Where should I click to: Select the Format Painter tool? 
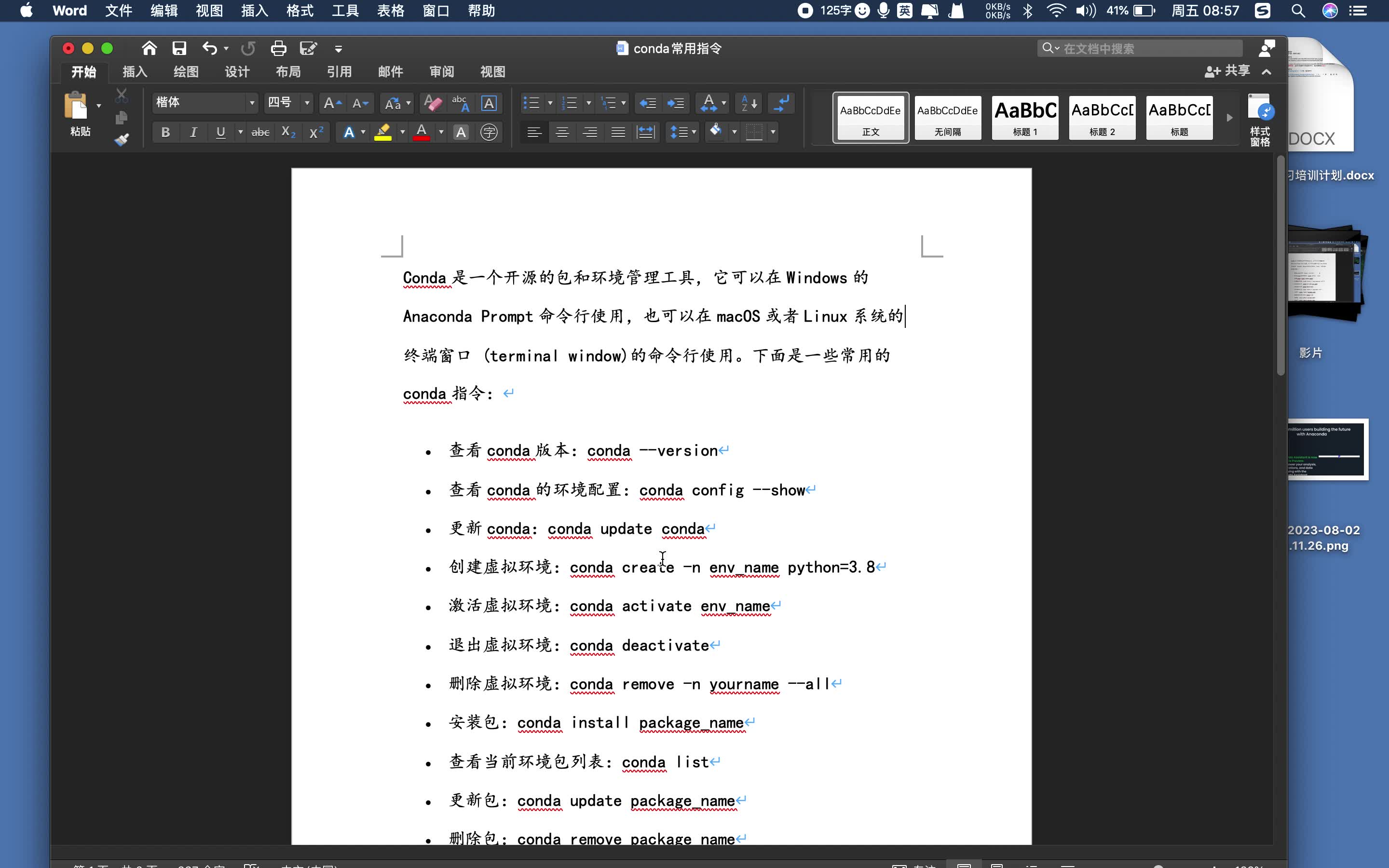click(122, 138)
